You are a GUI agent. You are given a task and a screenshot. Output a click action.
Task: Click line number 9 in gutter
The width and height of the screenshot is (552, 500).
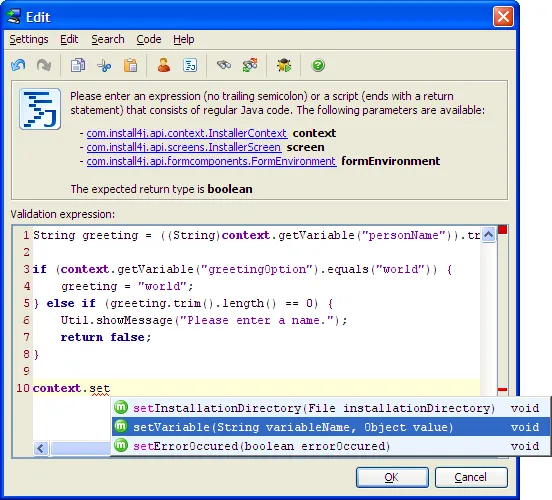(26, 371)
